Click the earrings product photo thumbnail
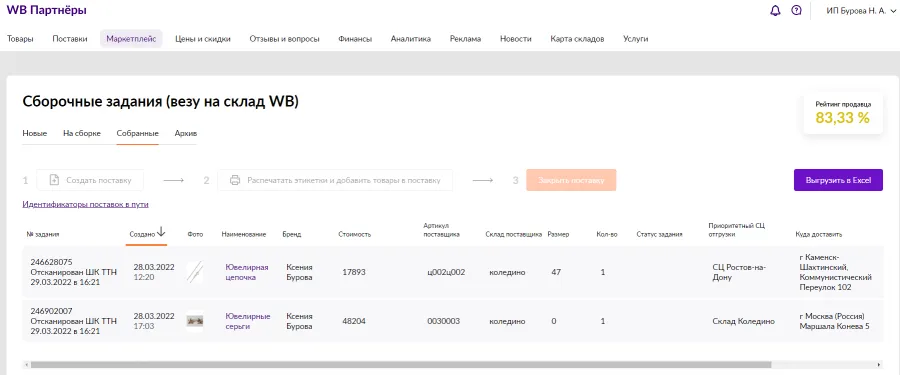900x375 pixels. (195, 321)
